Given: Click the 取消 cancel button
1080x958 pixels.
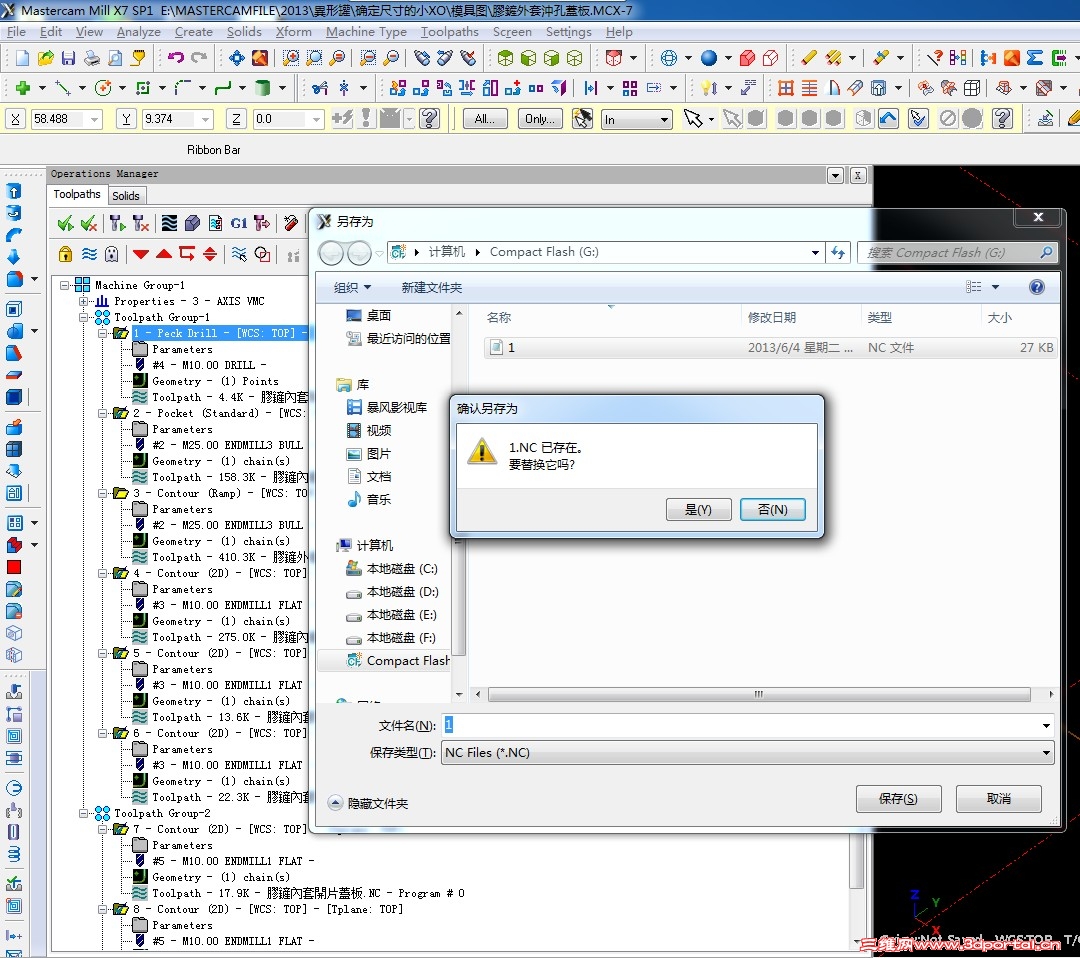Looking at the screenshot, I should pyautogui.click(x=999, y=799).
